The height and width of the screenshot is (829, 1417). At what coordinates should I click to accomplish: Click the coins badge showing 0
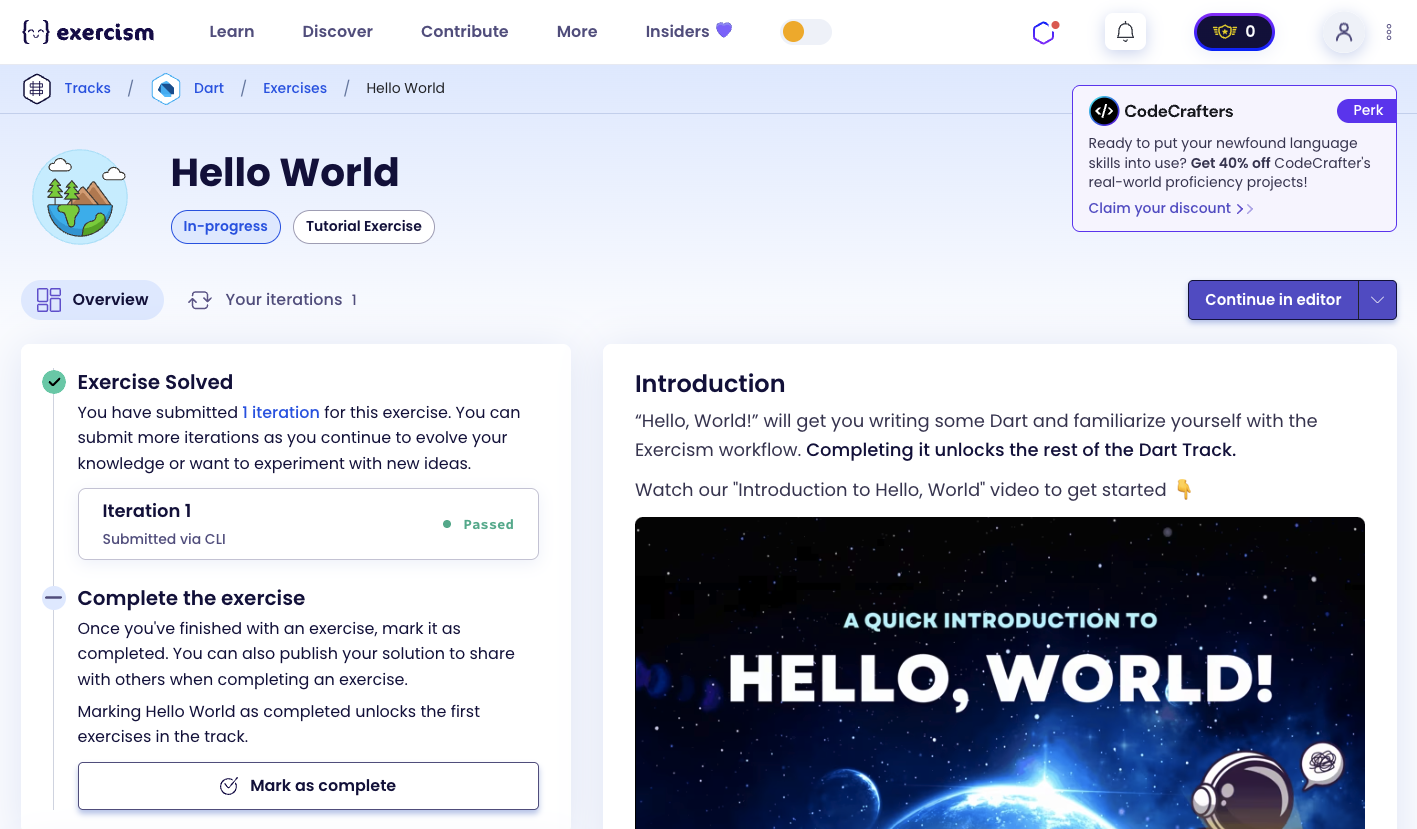click(1234, 31)
